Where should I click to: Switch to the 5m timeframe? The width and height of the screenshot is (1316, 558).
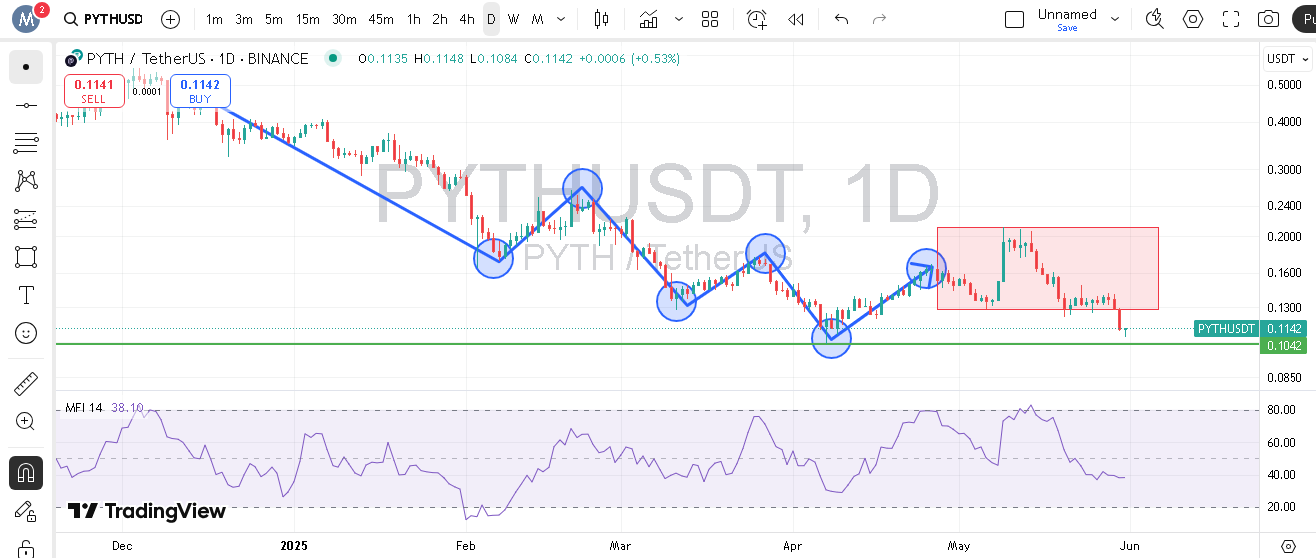click(x=274, y=19)
